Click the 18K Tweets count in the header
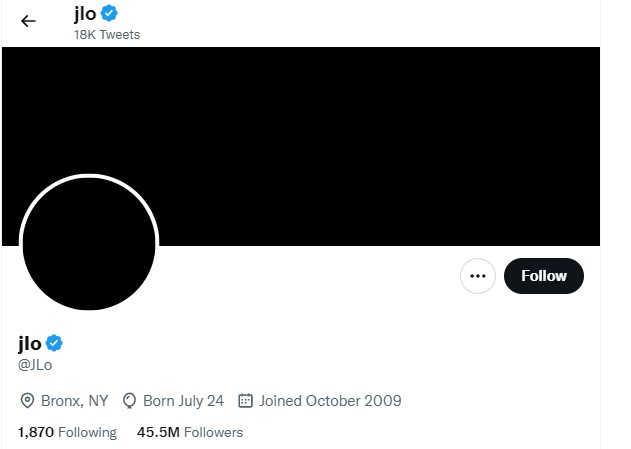This screenshot has width=631, height=449. pyautogui.click(x=106, y=34)
